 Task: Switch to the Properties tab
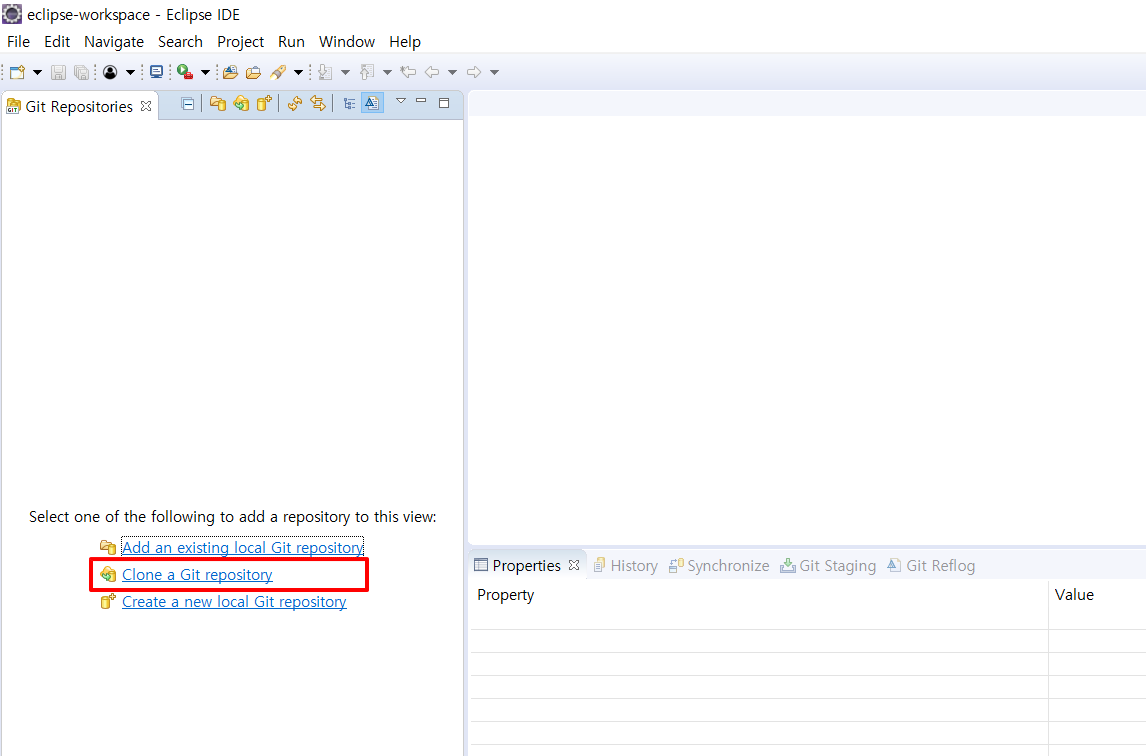coord(526,566)
